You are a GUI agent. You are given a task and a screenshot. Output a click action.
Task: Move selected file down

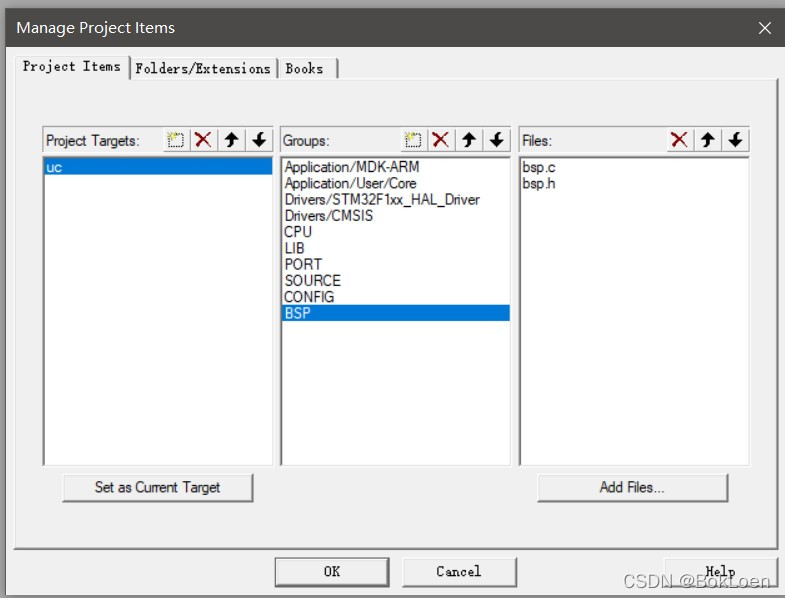click(x=735, y=140)
